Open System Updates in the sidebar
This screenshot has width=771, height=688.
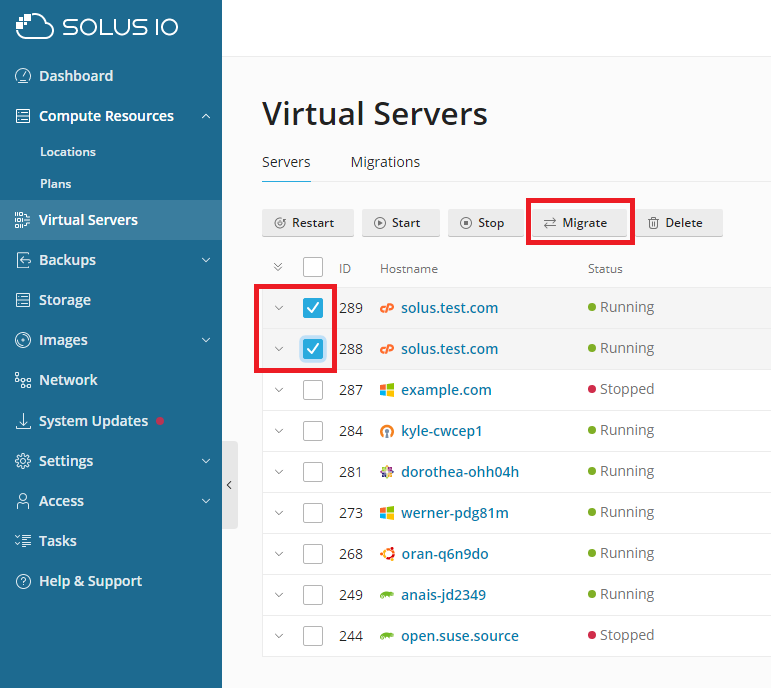pos(93,421)
